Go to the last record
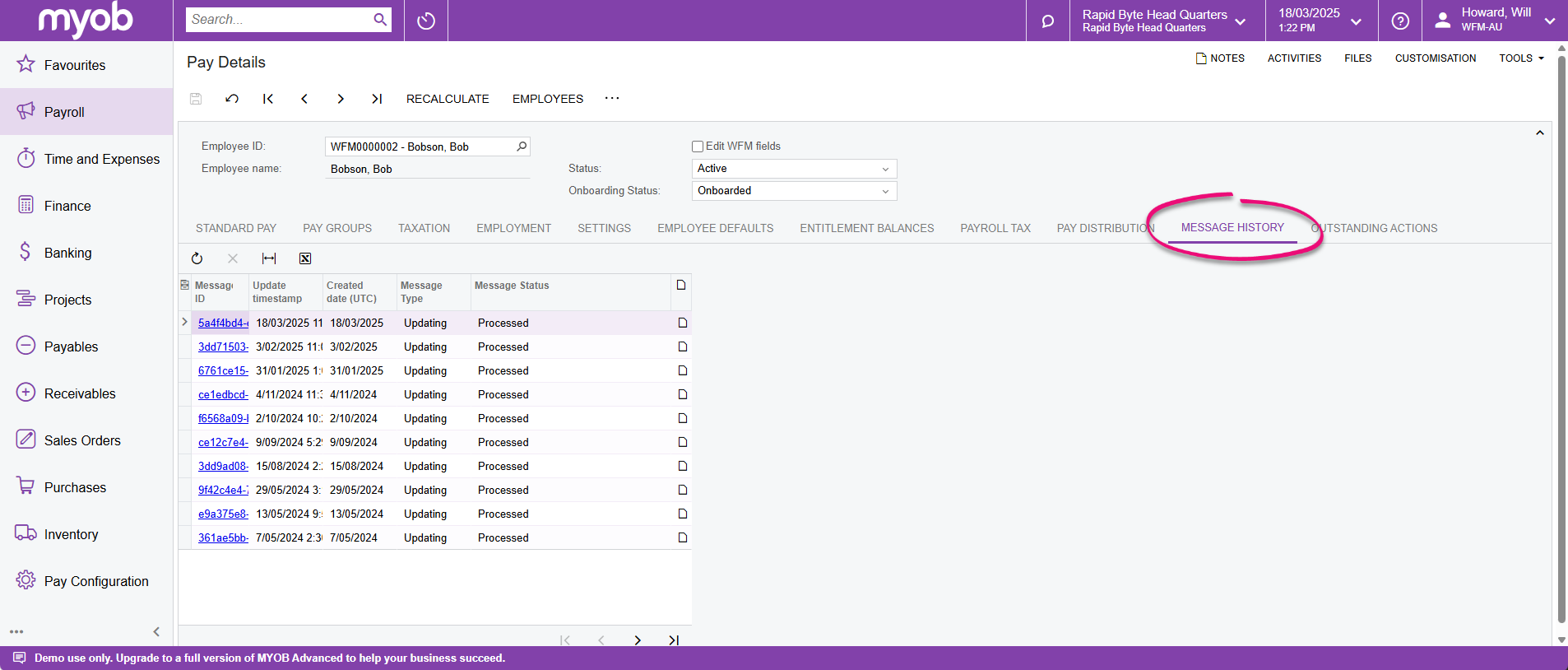1568x670 pixels. point(377,99)
